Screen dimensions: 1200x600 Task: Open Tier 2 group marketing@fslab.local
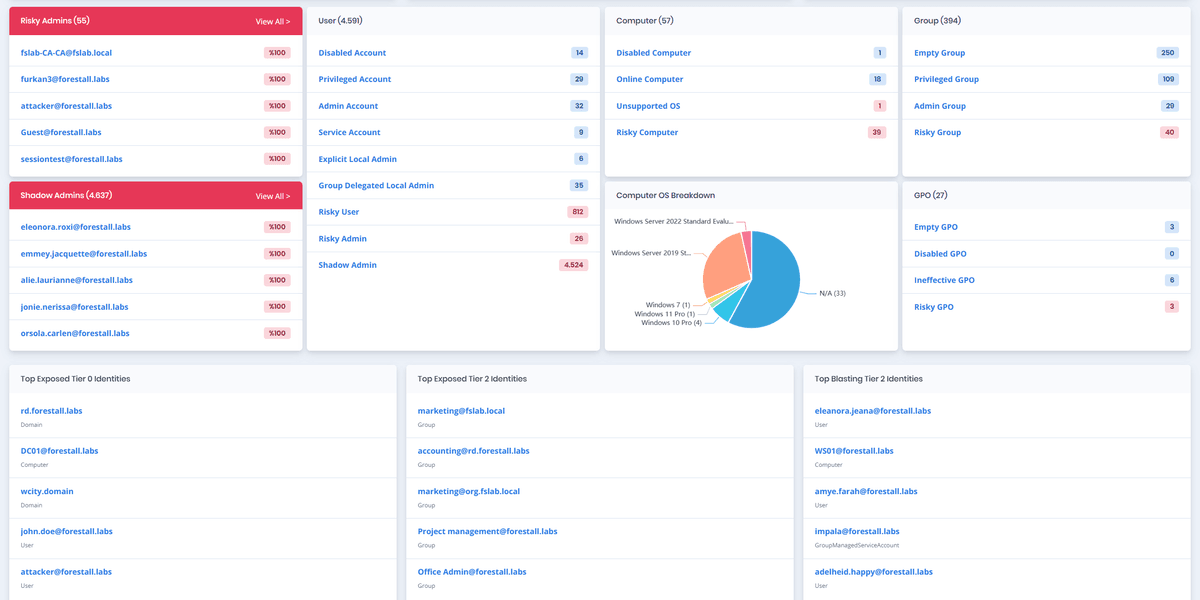tap(461, 410)
